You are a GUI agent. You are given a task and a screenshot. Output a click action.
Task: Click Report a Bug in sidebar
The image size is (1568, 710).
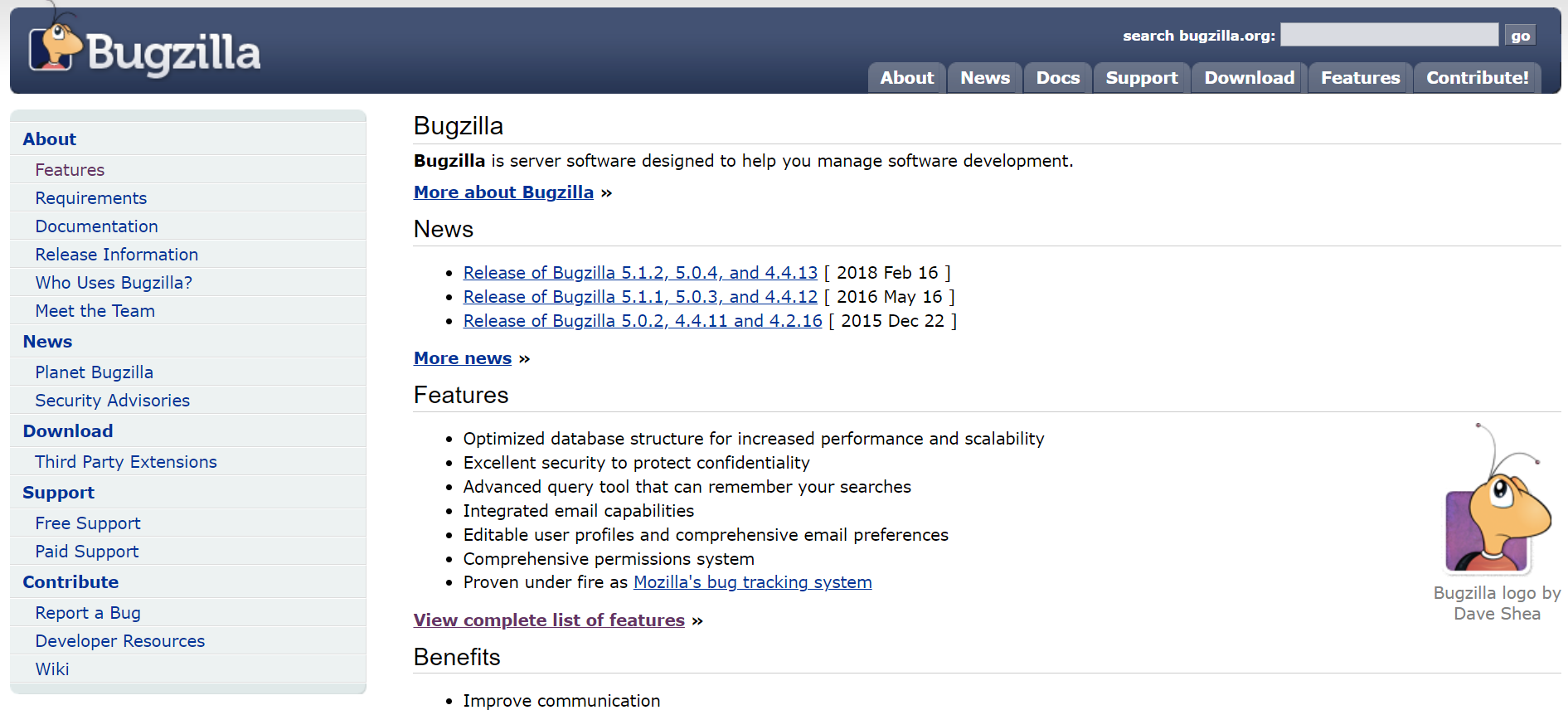88,613
